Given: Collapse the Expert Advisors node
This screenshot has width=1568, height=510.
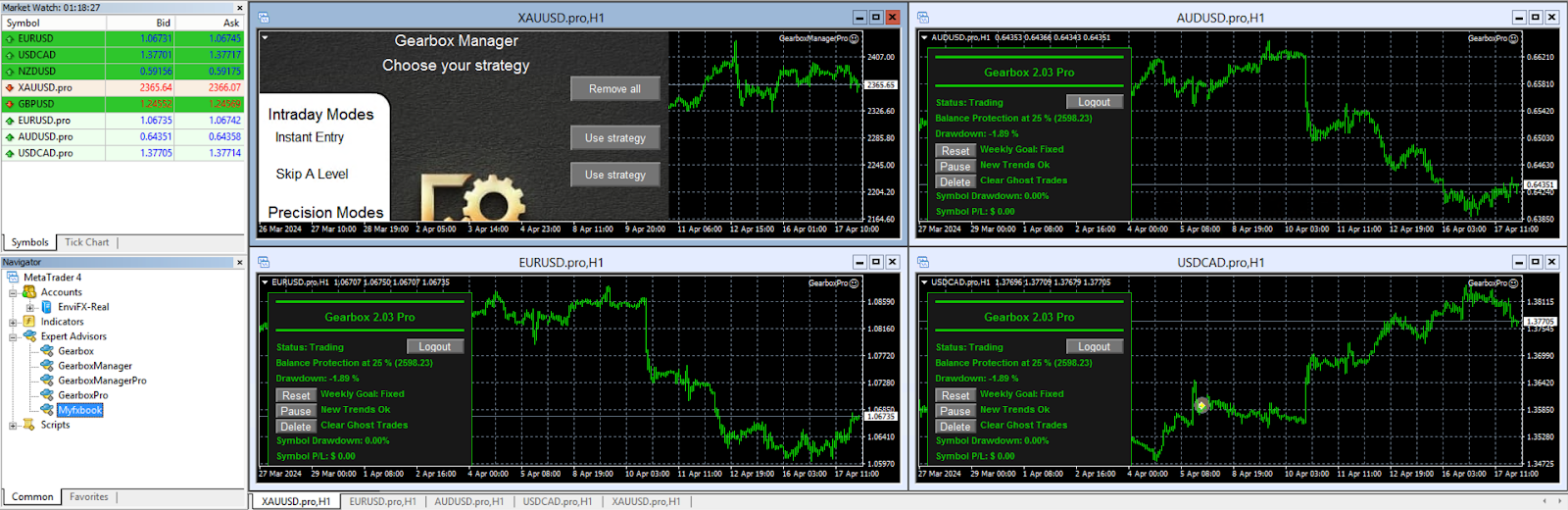Looking at the screenshot, I should pyautogui.click(x=13, y=336).
